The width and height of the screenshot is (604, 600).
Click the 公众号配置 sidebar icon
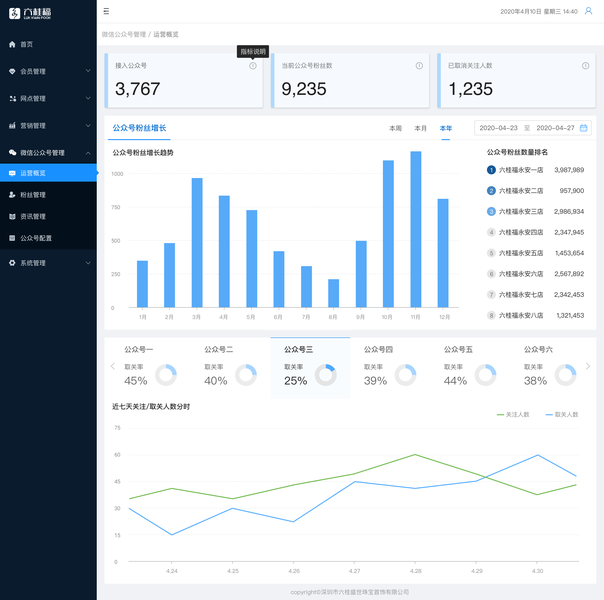point(12,238)
